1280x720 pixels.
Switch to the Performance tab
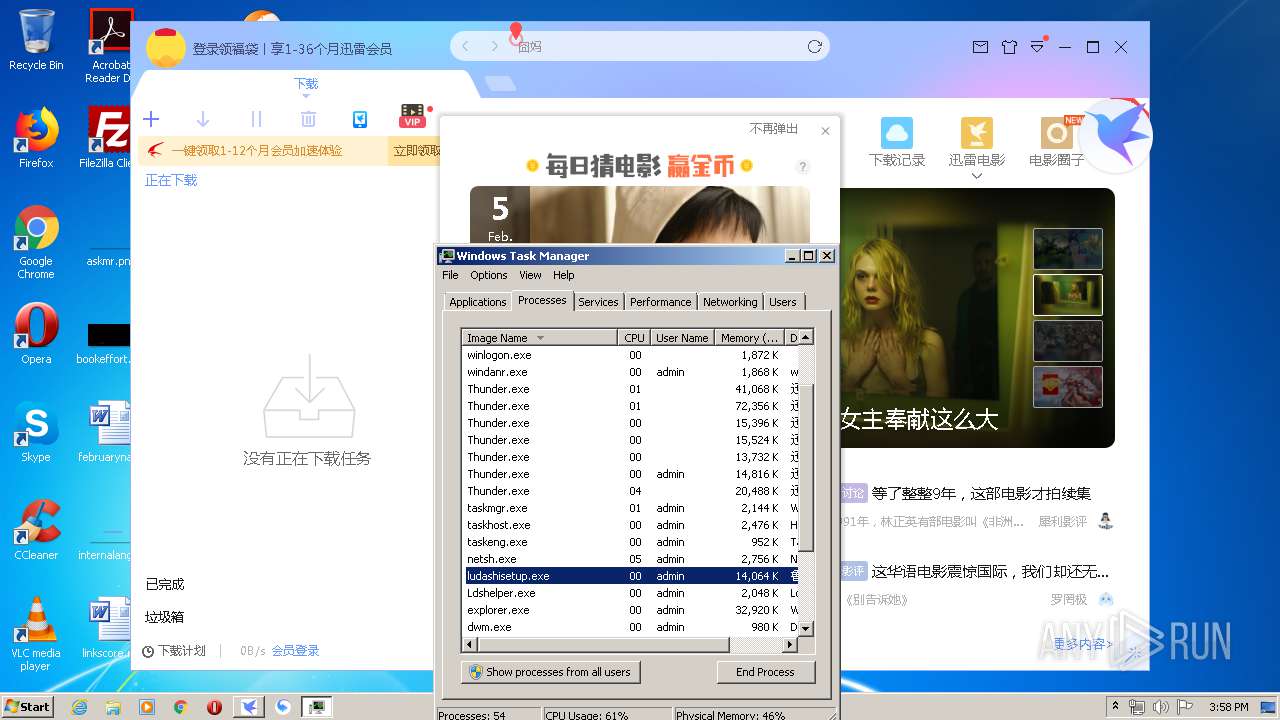[x=660, y=302]
